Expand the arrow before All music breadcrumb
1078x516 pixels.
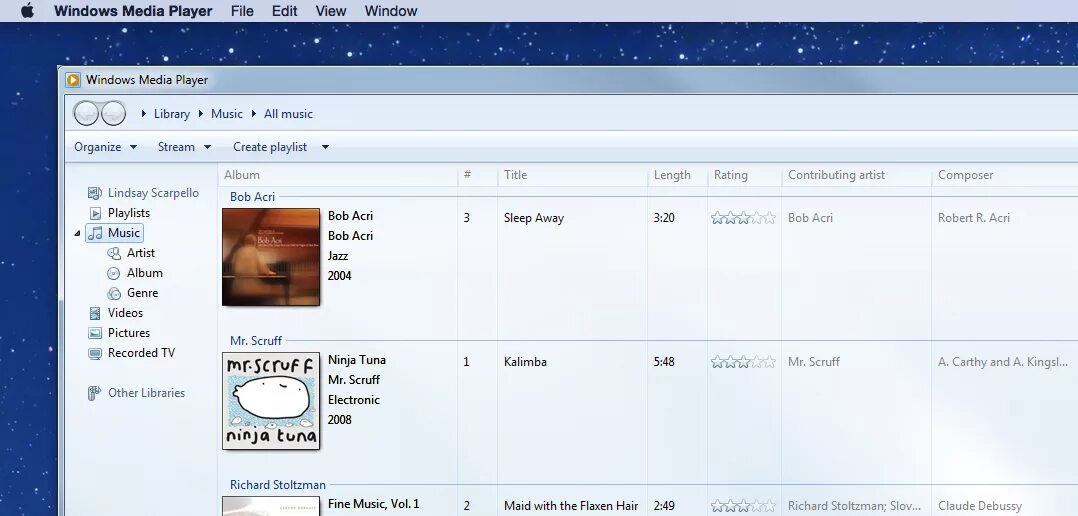pos(254,114)
